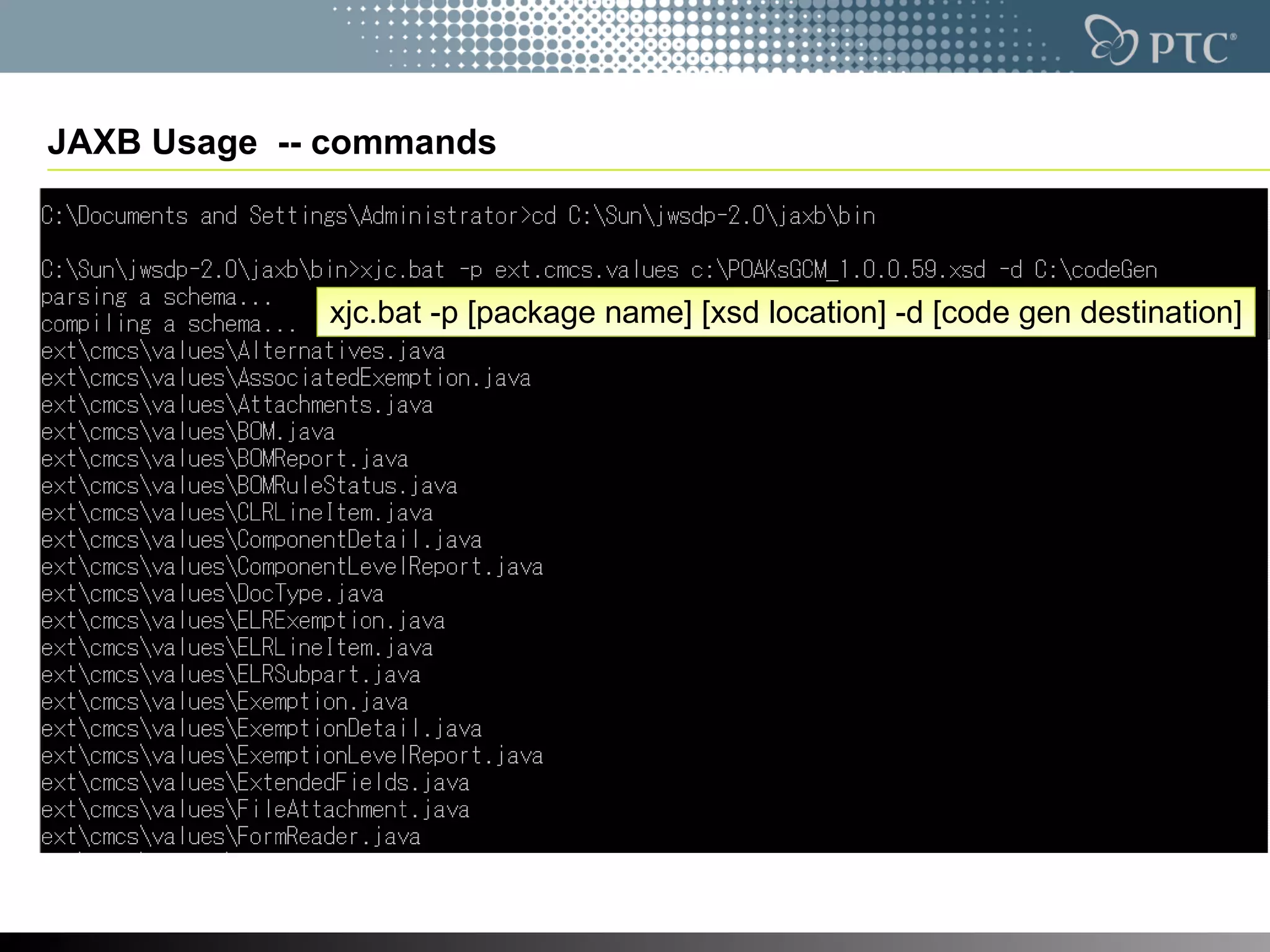
Task: Click the 'compiling a schema...' line
Action: pyautogui.click(x=169, y=324)
